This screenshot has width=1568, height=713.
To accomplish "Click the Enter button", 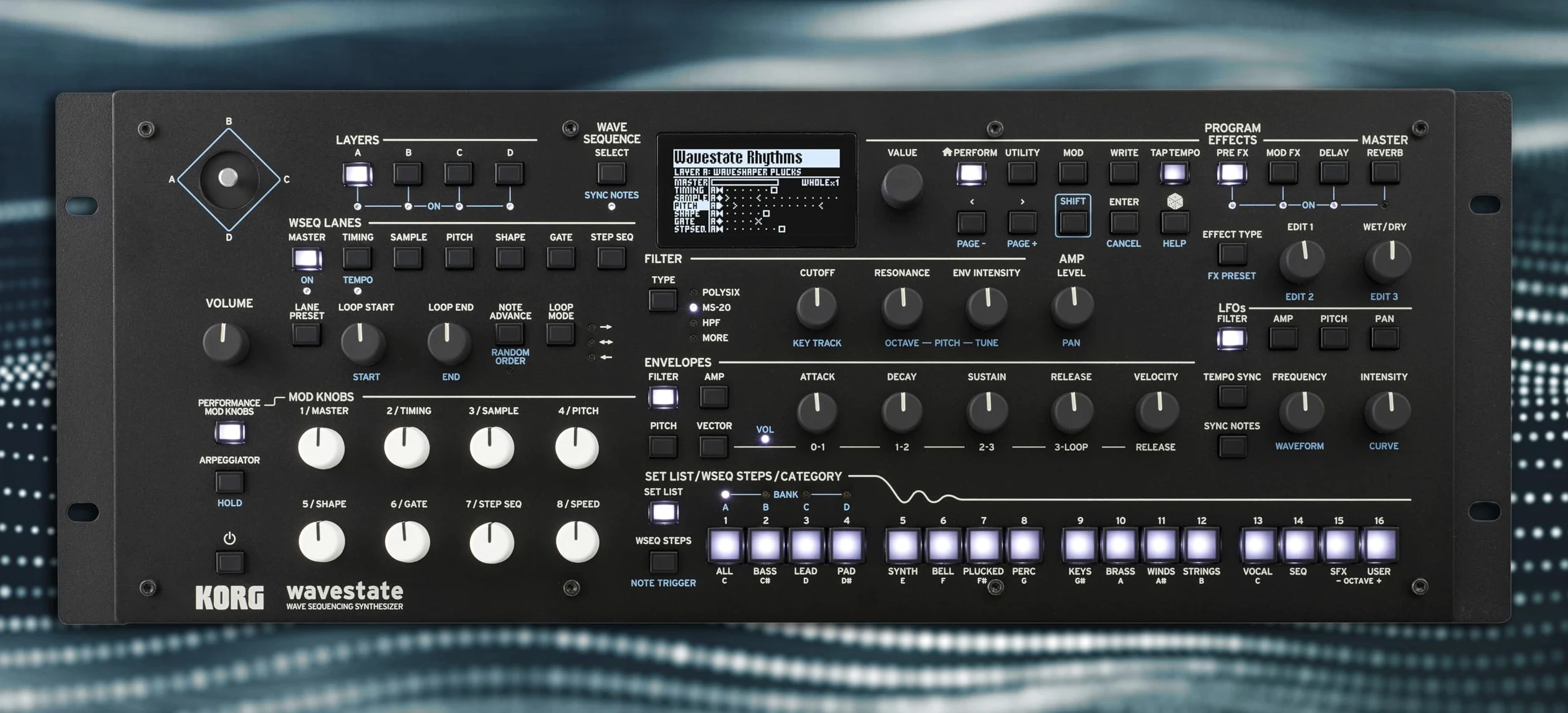I will coord(1124,223).
